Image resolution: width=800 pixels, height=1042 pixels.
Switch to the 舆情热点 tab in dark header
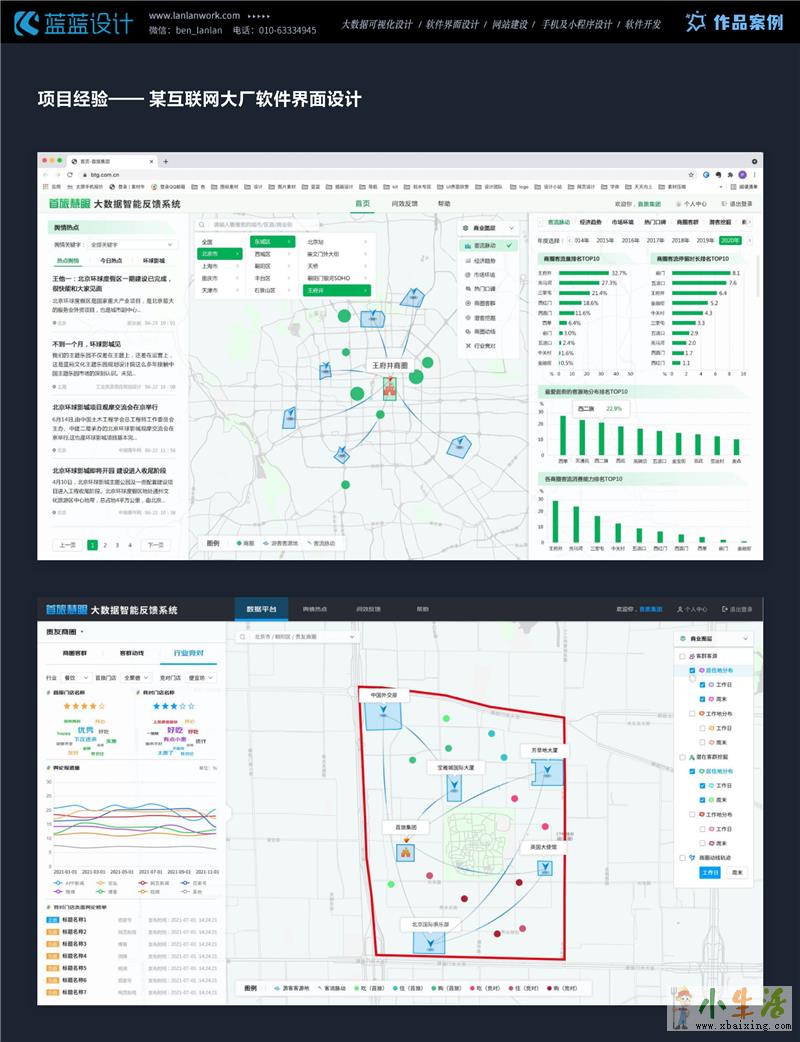tap(314, 609)
